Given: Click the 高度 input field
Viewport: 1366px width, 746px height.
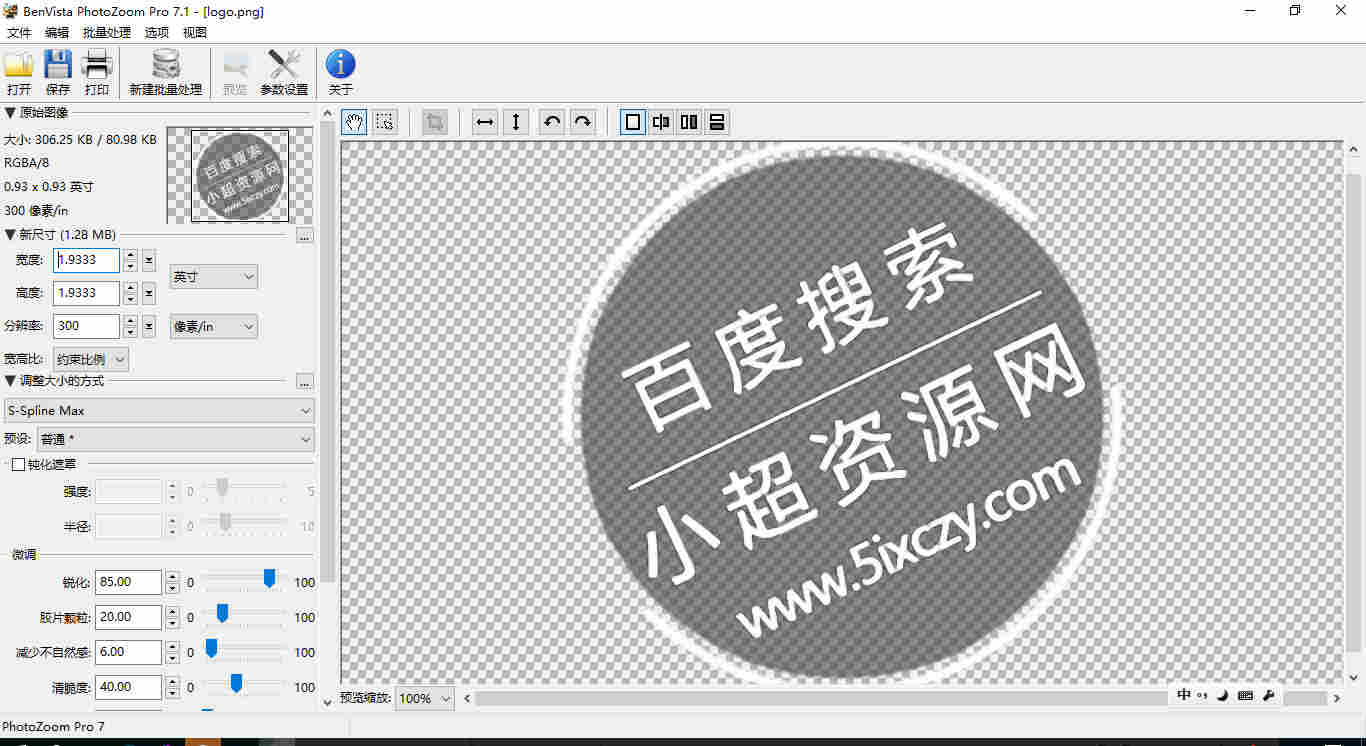Looking at the screenshot, I should click(87, 293).
